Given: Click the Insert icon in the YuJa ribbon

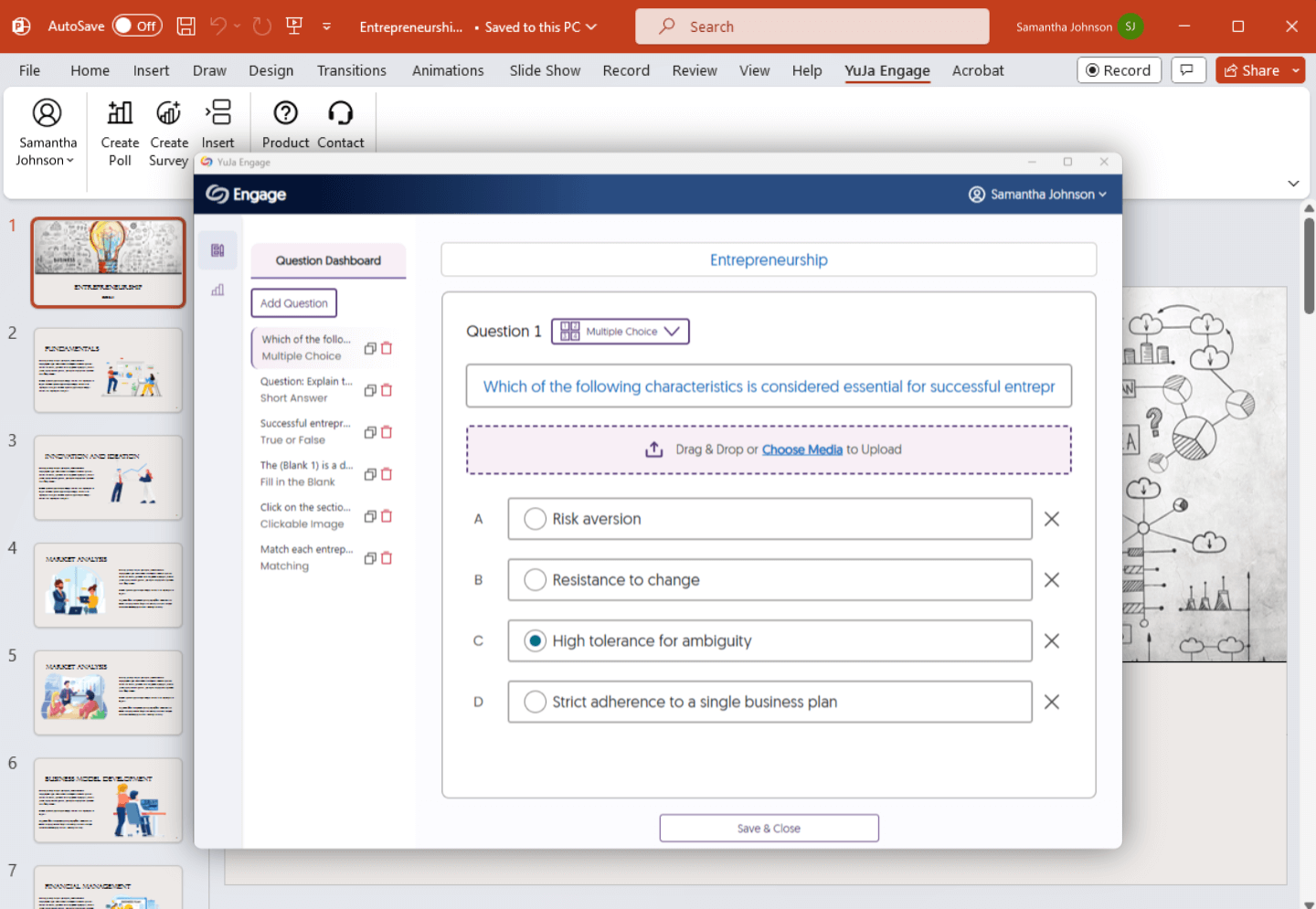Looking at the screenshot, I should (218, 122).
